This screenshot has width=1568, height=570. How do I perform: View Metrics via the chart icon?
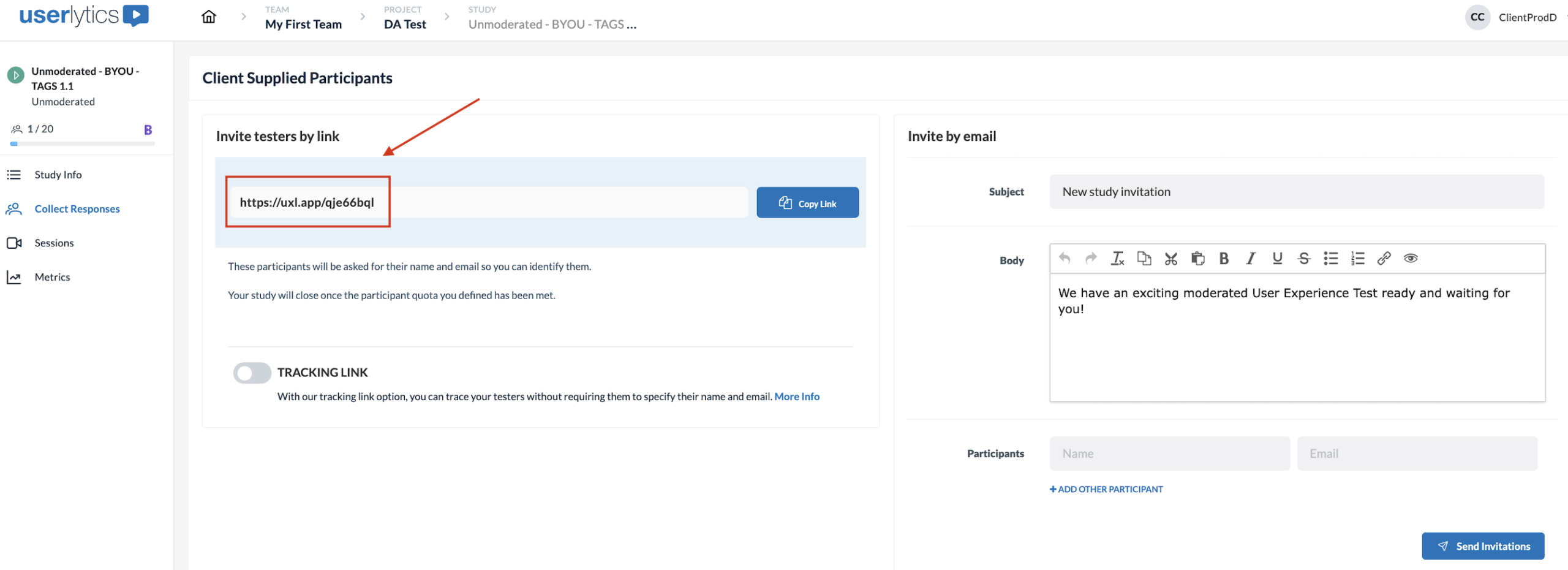(x=15, y=276)
